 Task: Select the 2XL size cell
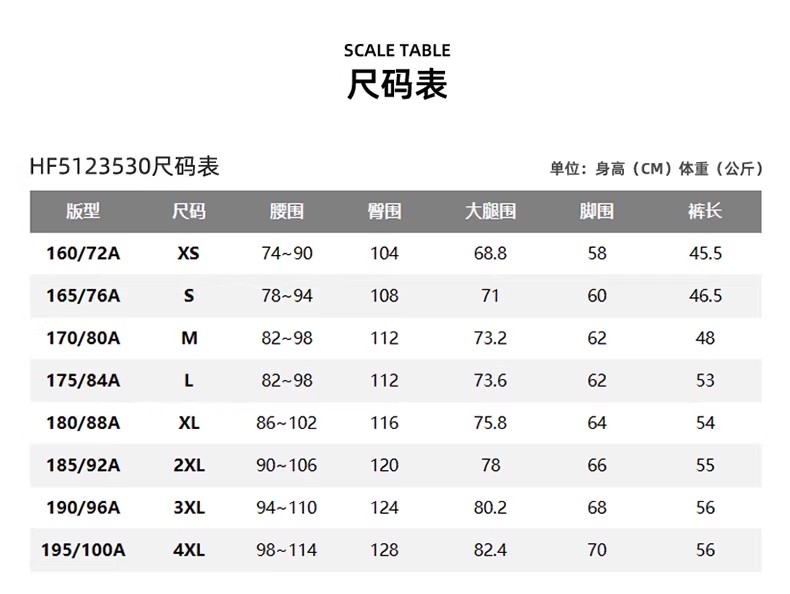tap(189, 465)
